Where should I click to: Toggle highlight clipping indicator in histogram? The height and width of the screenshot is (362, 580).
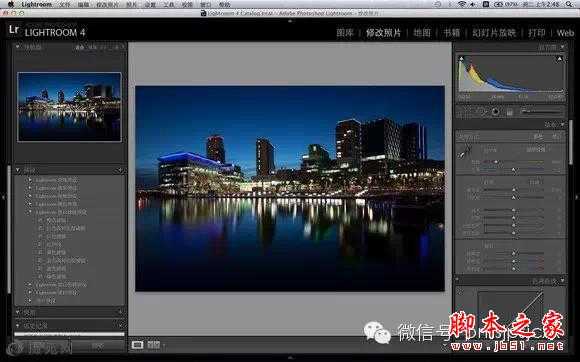click(560, 58)
